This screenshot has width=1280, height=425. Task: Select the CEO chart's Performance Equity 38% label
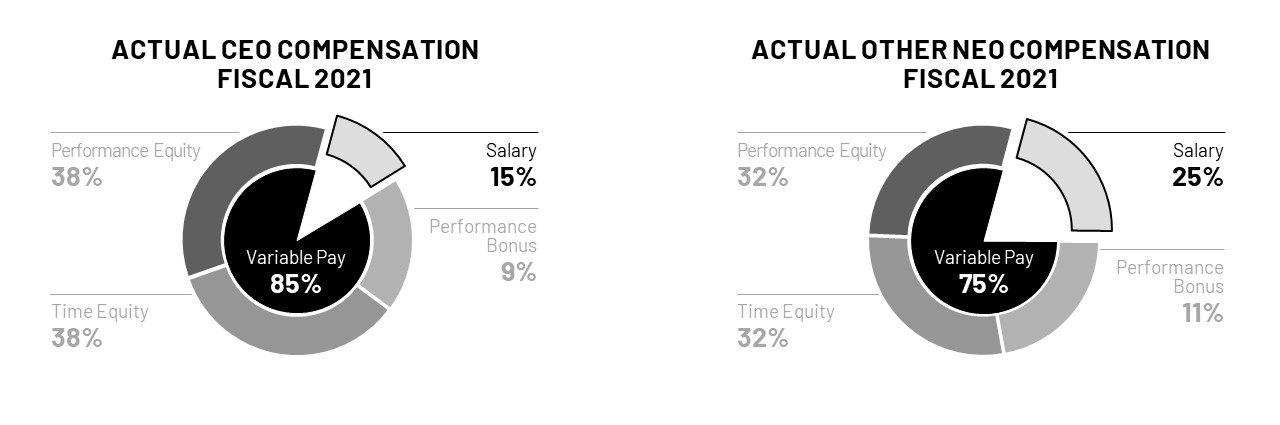125,165
